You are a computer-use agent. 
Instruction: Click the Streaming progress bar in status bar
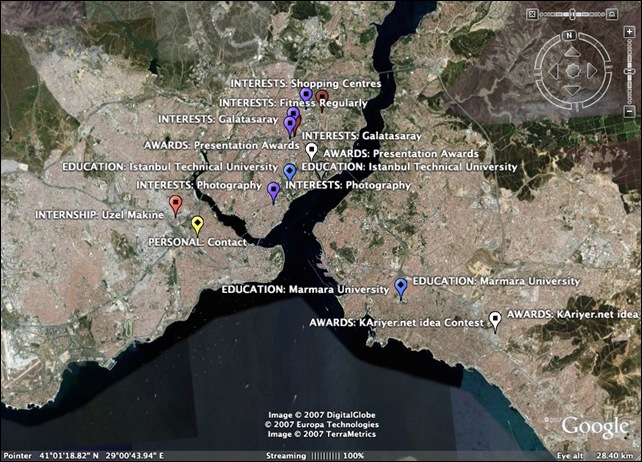[326, 456]
